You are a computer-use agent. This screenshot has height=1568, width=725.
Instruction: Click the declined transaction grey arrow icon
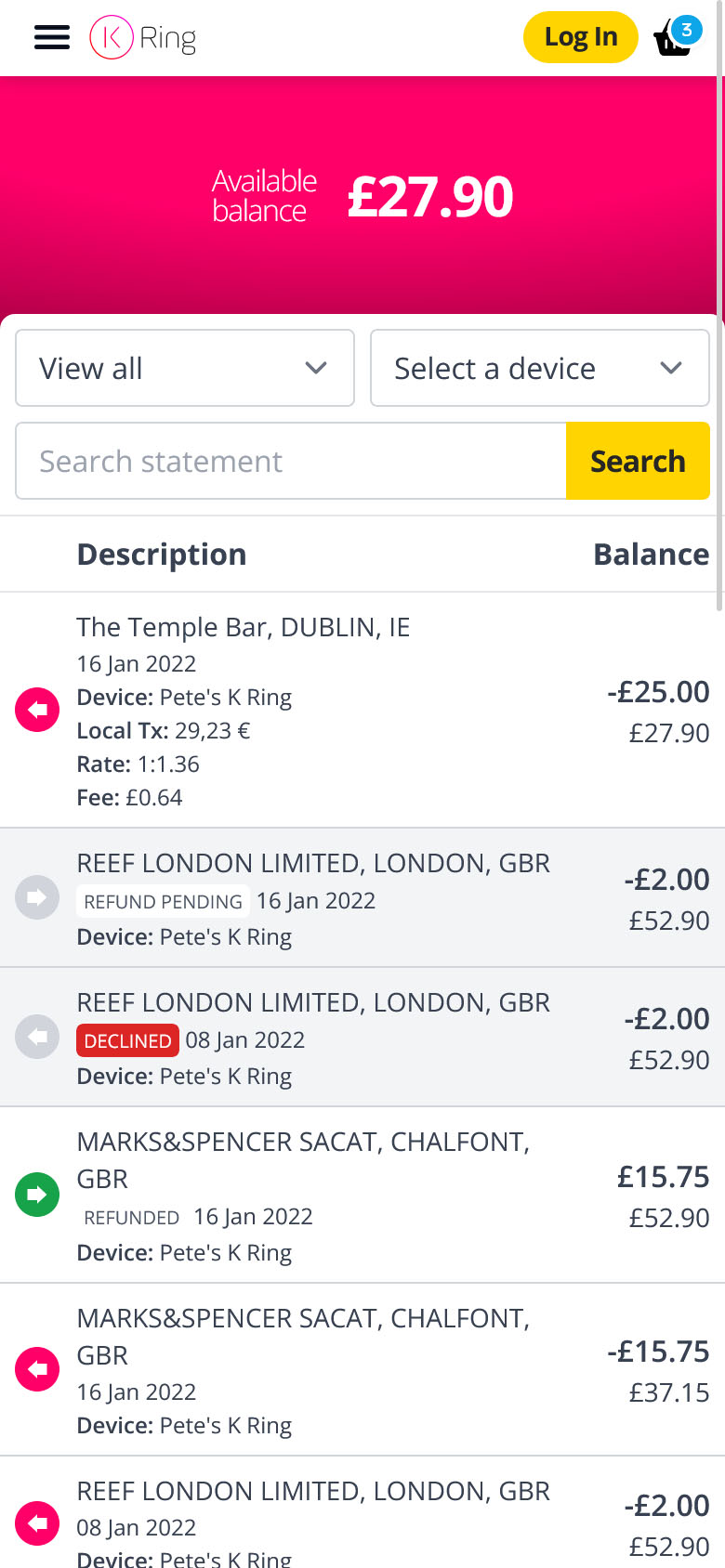37,1037
